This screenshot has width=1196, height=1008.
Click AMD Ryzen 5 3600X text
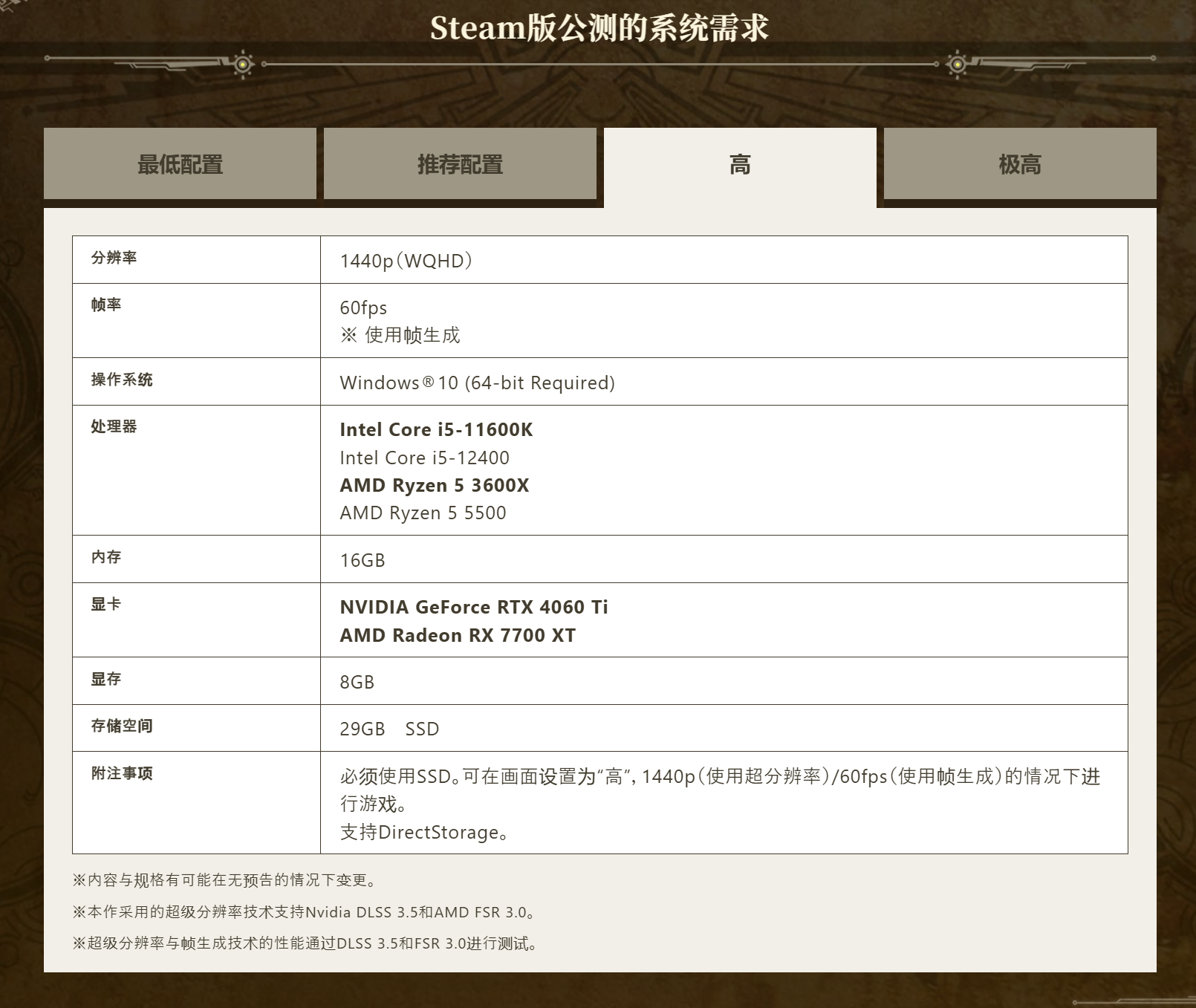pyautogui.click(x=435, y=485)
